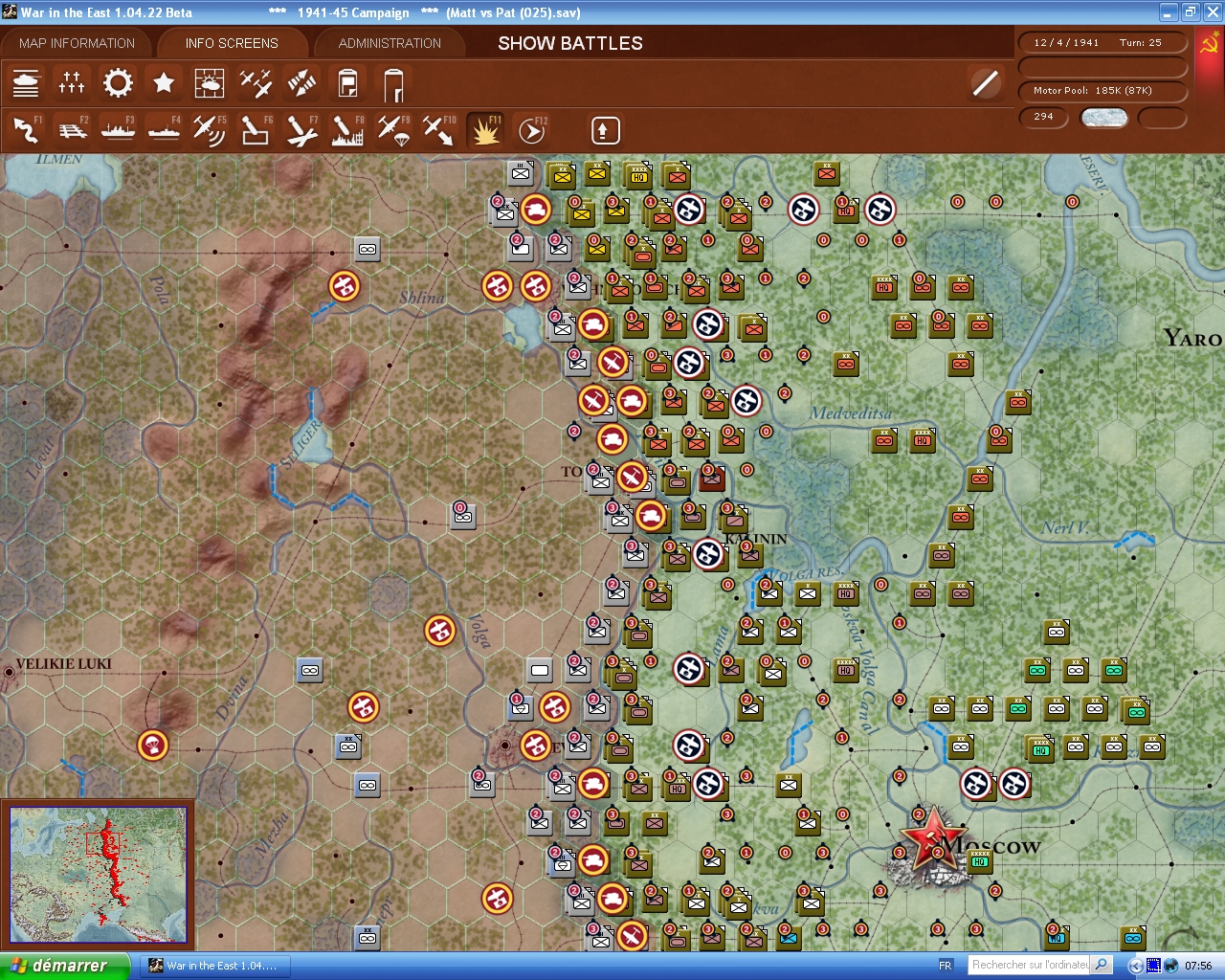Expand hidden system tray icons arrow
Image resolution: width=1225 pixels, height=980 pixels.
click(1135, 966)
